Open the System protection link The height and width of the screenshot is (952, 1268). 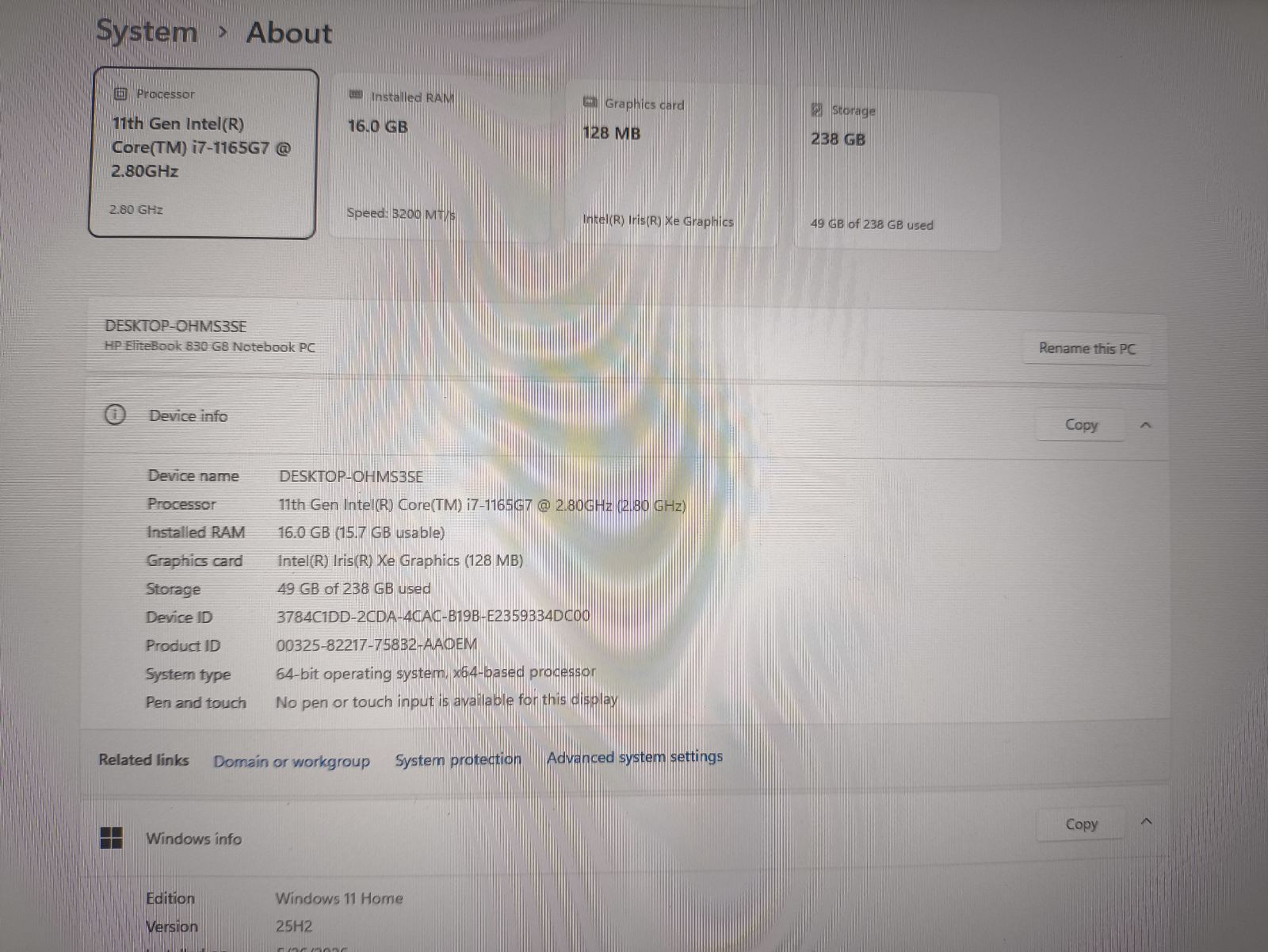[x=458, y=759]
